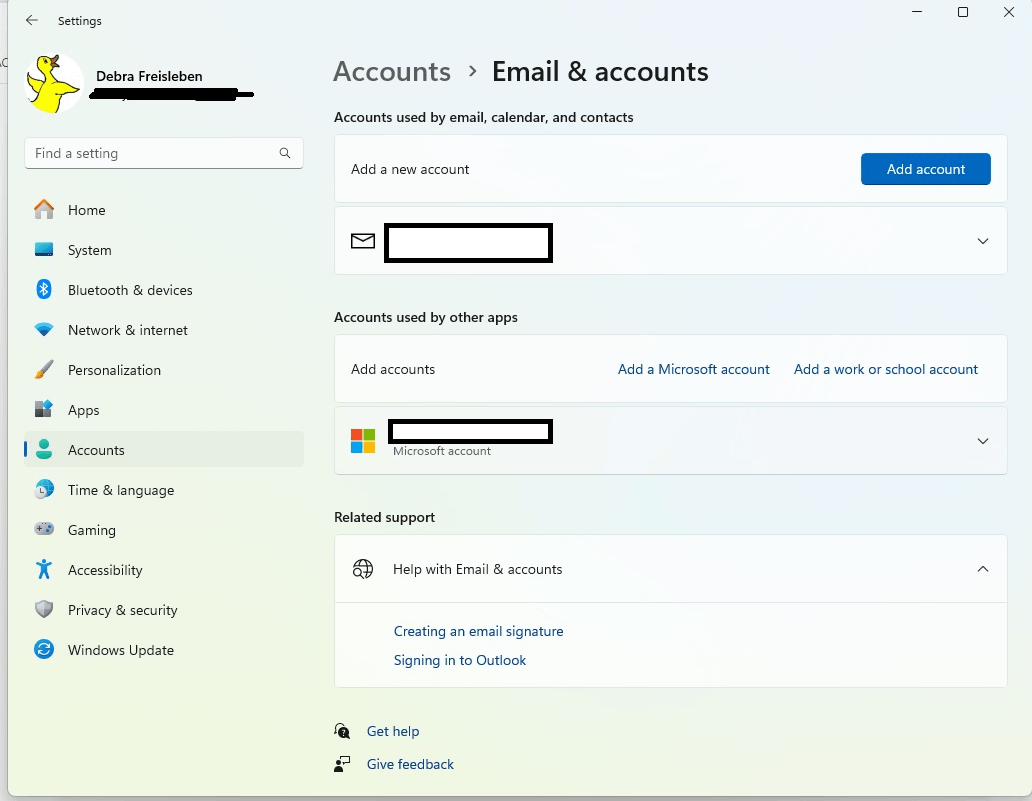This screenshot has width=1032, height=801.
Task: Select Accessibility label
Action: [105, 570]
